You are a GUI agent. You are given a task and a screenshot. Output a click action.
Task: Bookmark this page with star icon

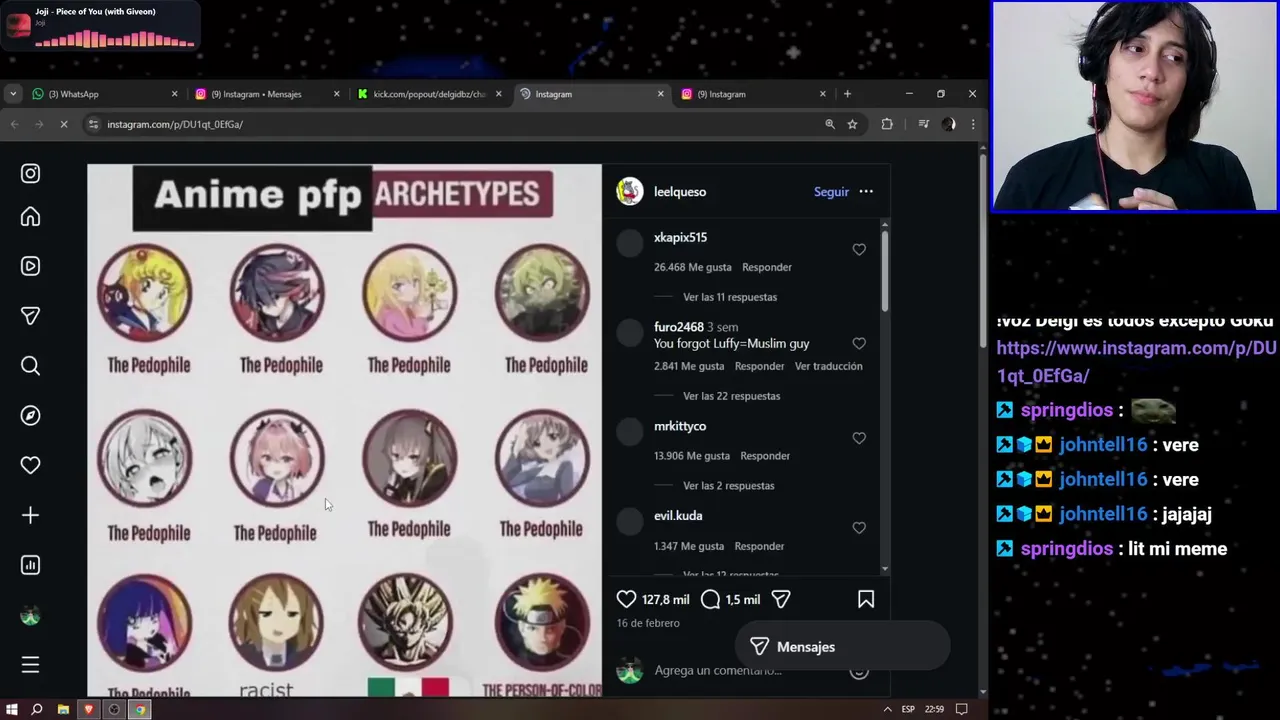coord(852,124)
